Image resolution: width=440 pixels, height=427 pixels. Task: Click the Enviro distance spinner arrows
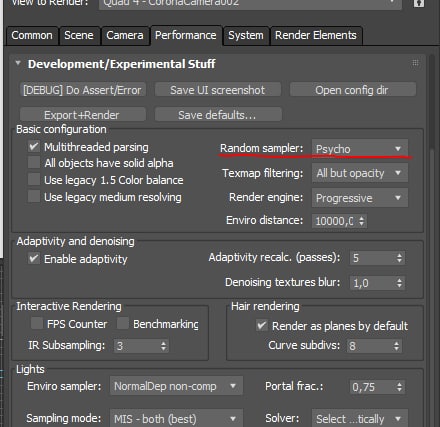tap(362, 221)
